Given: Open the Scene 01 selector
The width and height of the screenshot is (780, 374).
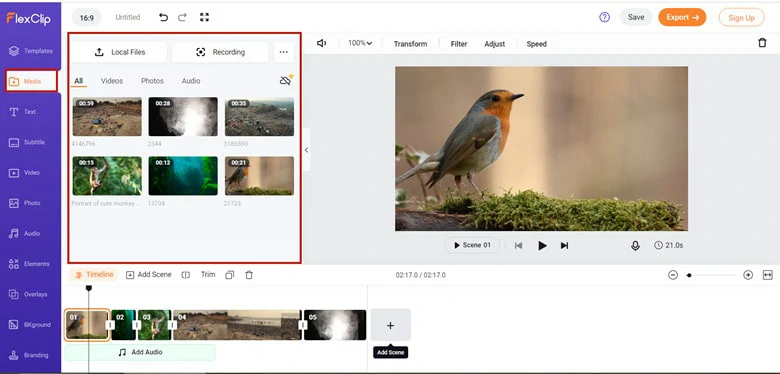Looking at the screenshot, I should [x=472, y=245].
